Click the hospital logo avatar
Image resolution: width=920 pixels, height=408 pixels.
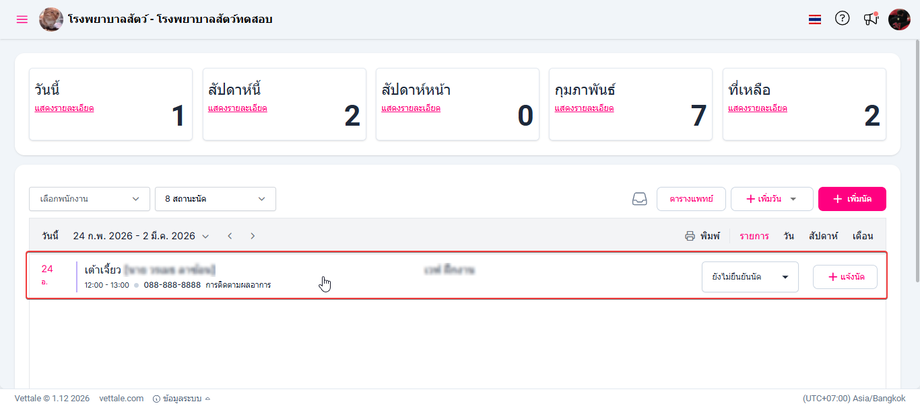tap(50, 19)
